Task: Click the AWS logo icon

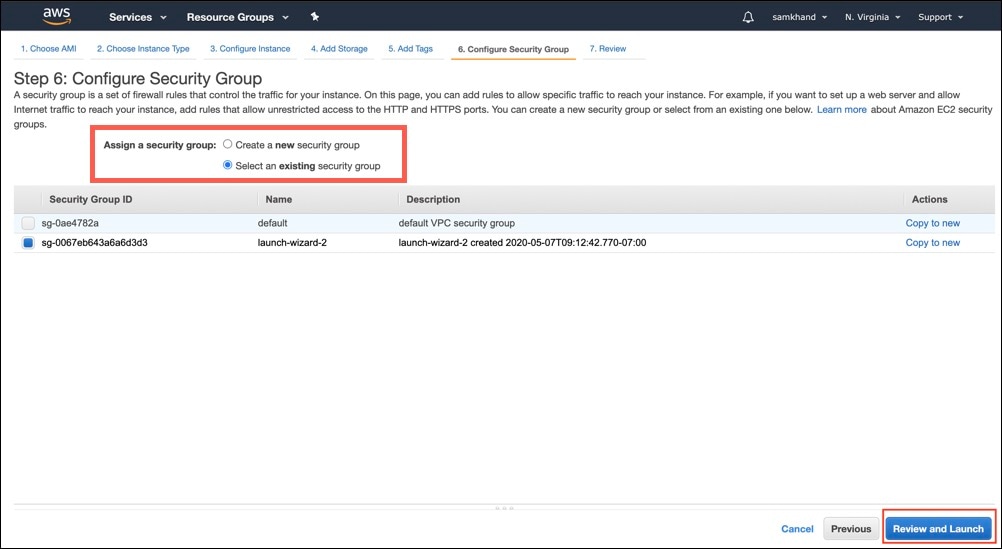Action: point(56,15)
